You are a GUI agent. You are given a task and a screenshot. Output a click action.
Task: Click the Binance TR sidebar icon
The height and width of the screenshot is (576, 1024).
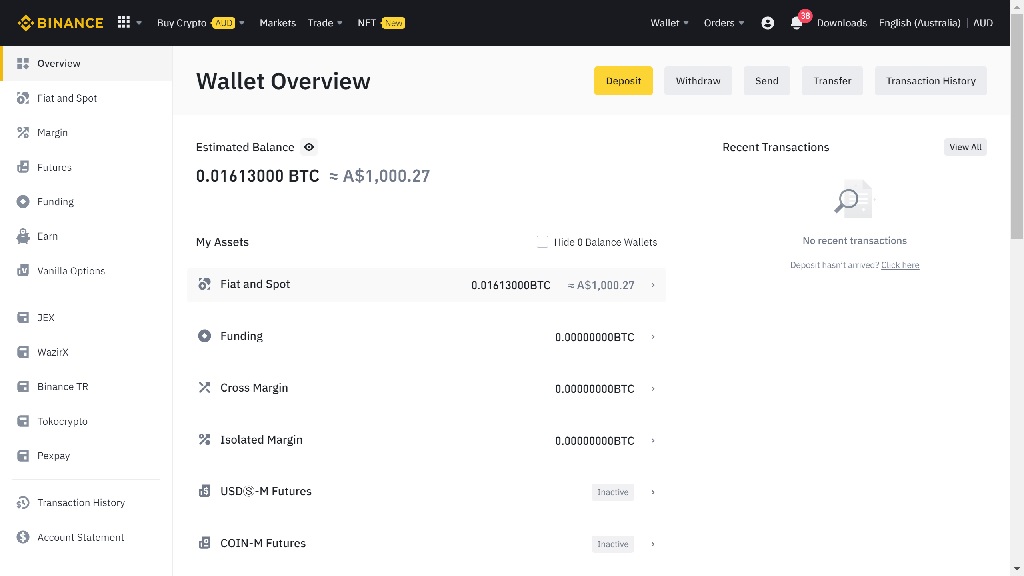(x=23, y=387)
